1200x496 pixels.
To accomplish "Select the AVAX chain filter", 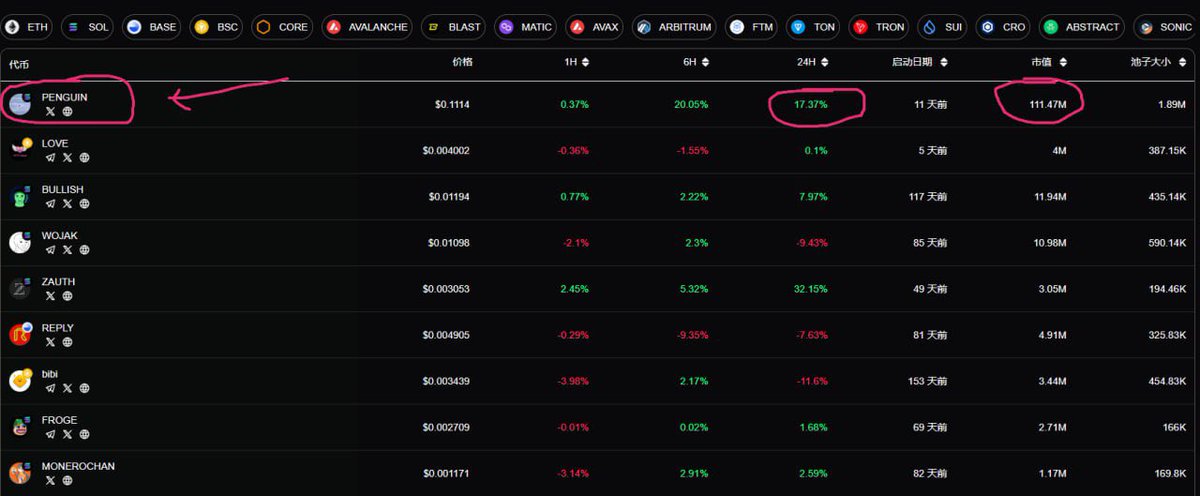I will tap(594, 27).
